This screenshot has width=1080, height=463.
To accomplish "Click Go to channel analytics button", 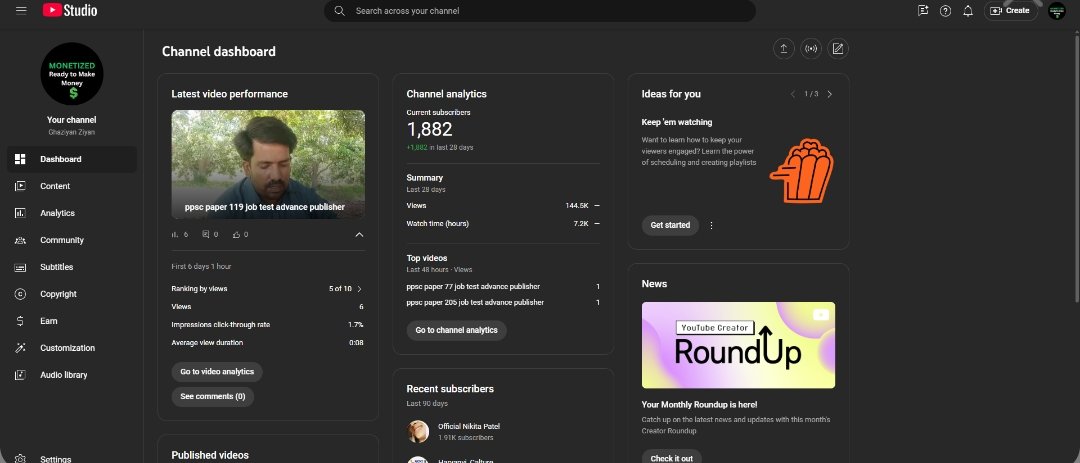I will pyautogui.click(x=457, y=330).
